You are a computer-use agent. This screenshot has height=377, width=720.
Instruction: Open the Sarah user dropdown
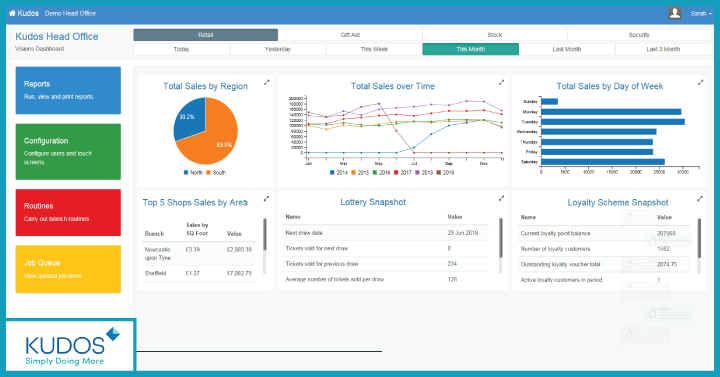(x=701, y=14)
